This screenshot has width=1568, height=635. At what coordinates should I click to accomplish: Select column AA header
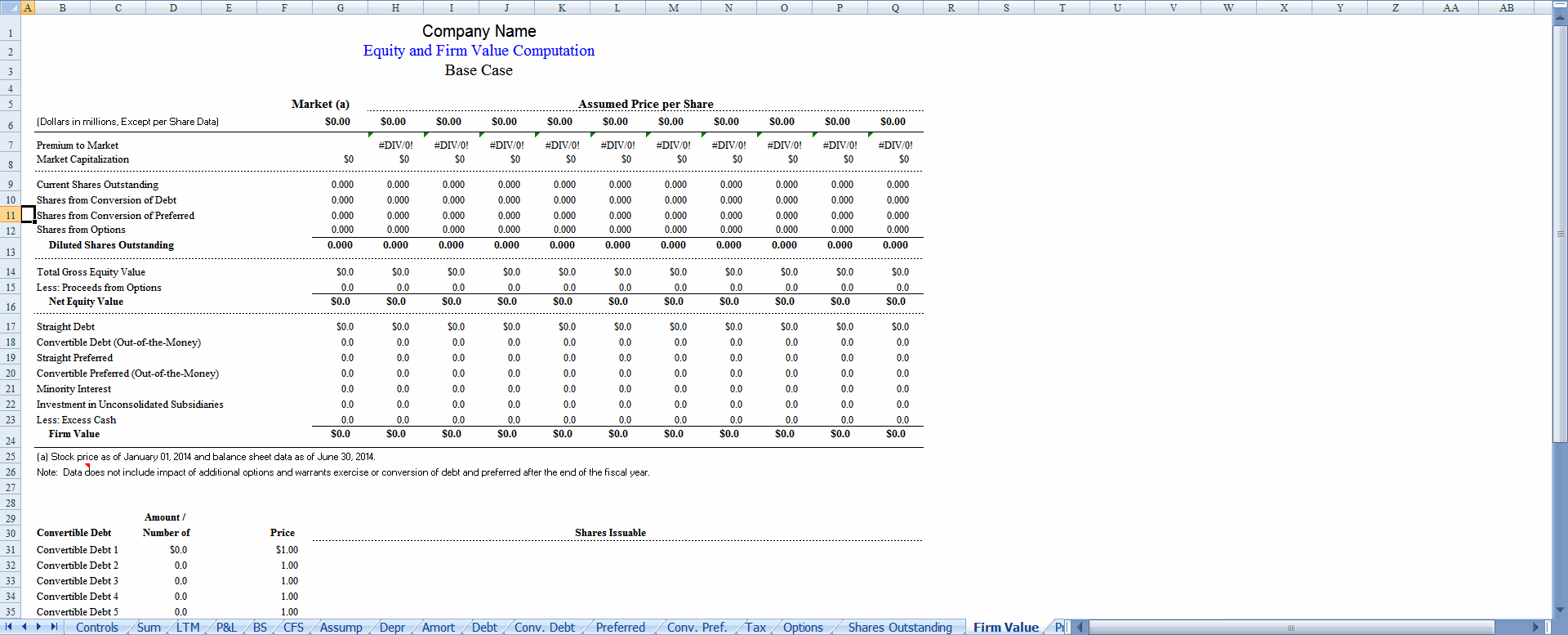tap(1450, 7)
